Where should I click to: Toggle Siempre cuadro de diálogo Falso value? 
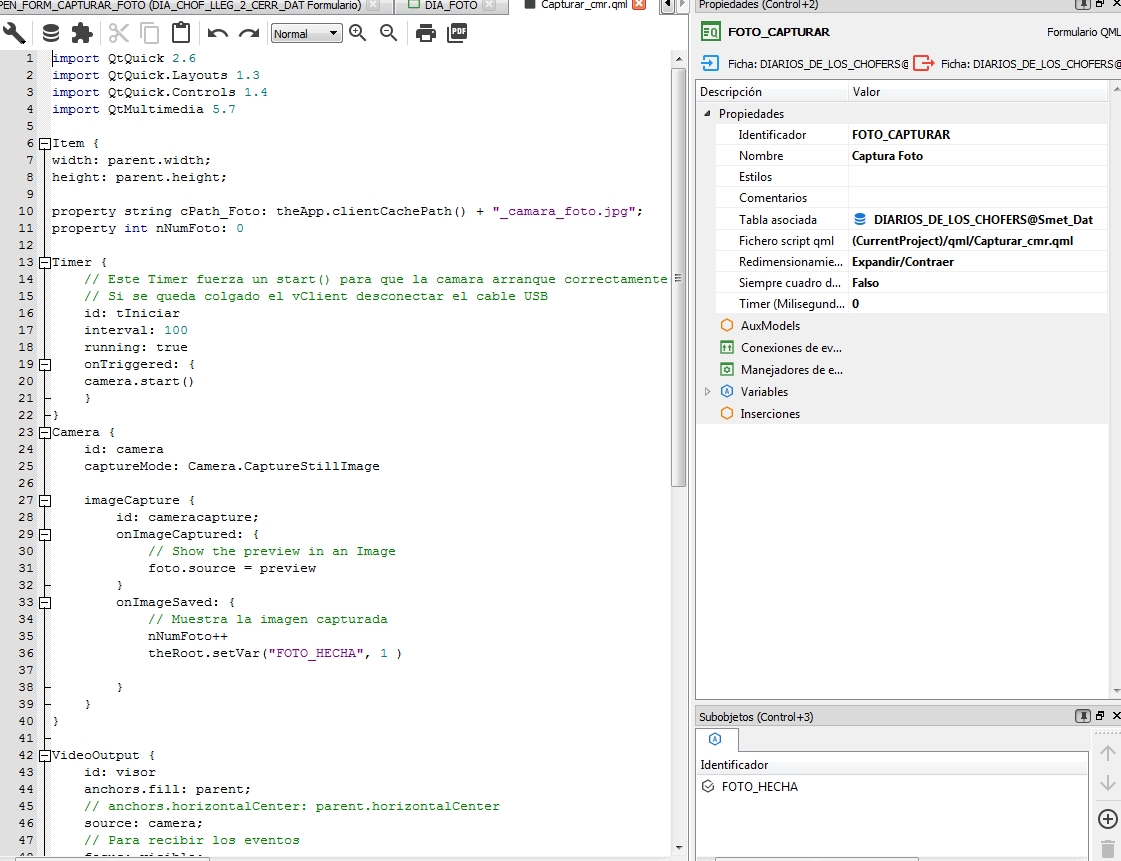click(x=977, y=283)
